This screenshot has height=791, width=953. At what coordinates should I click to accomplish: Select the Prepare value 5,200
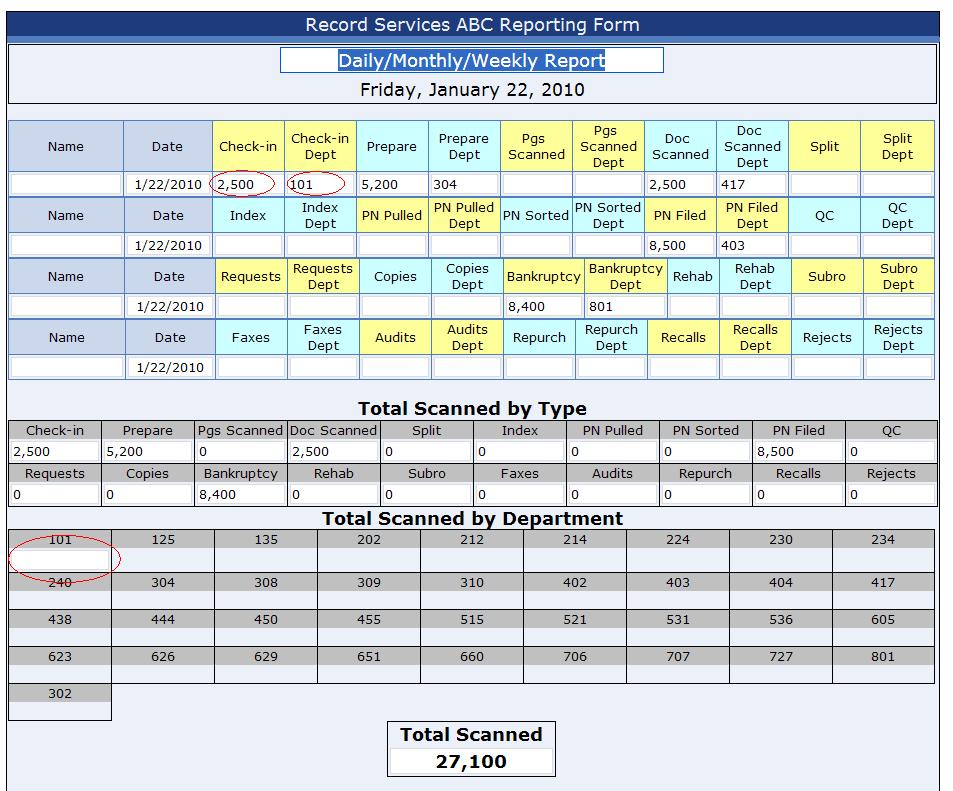point(392,183)
